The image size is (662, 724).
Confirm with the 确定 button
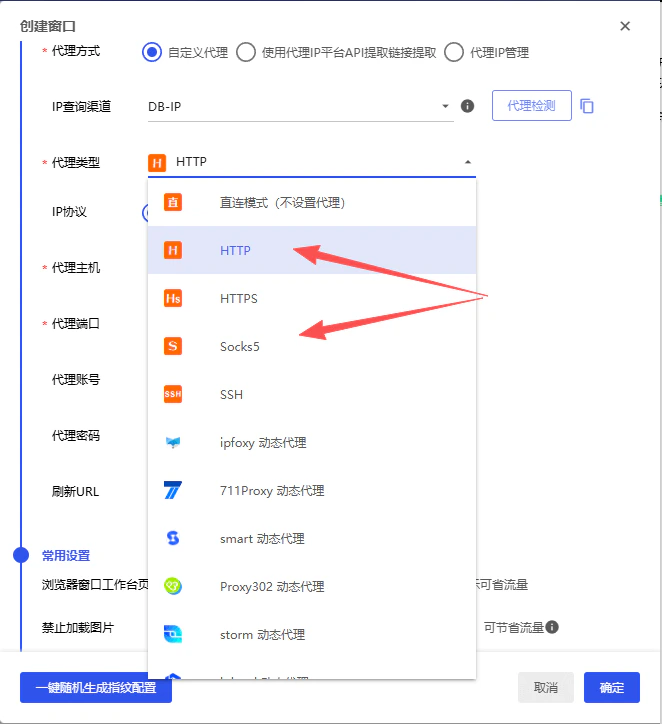tap(612, 688)
